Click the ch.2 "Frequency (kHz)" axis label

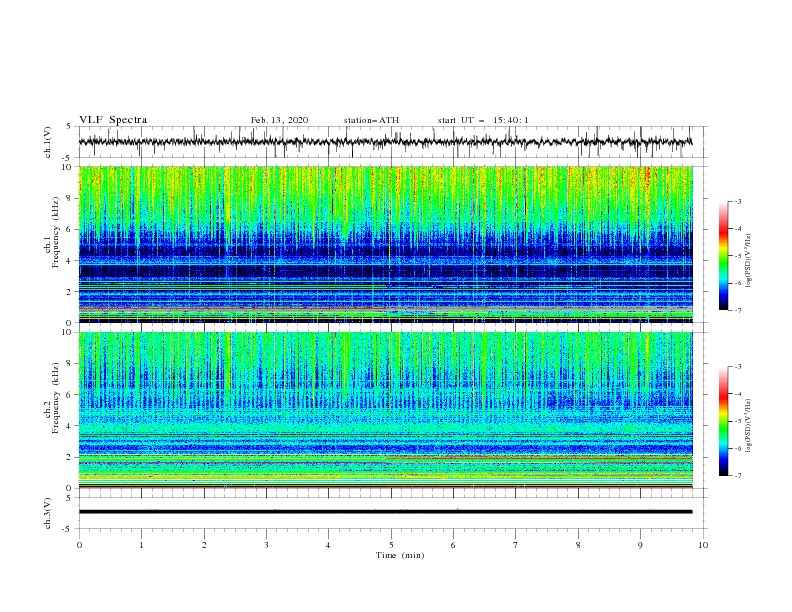pyautogui.click(x=55, y=397)
